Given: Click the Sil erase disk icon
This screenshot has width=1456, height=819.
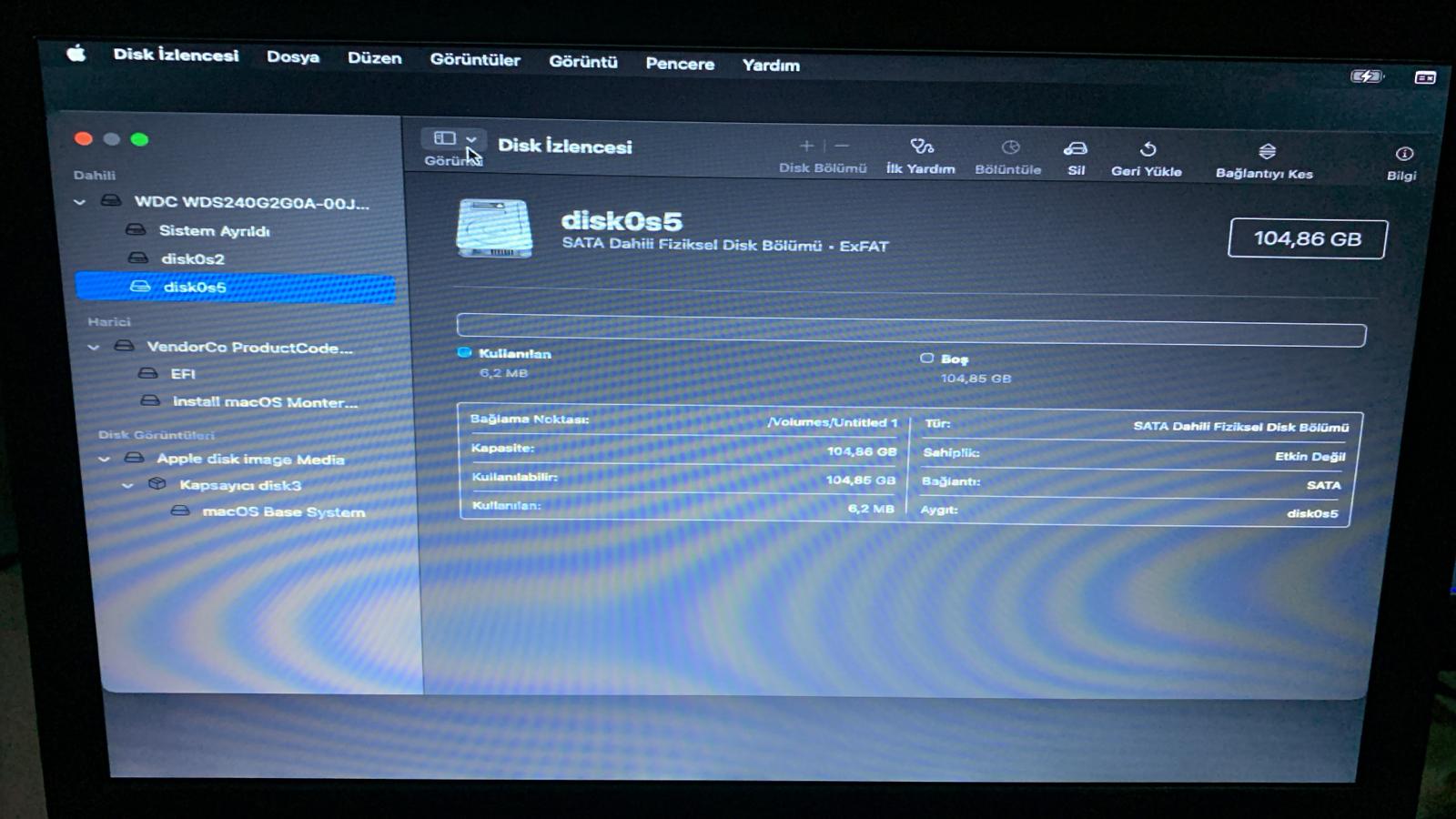Looking at the screenshot, I should click(x=1076, y=148).
